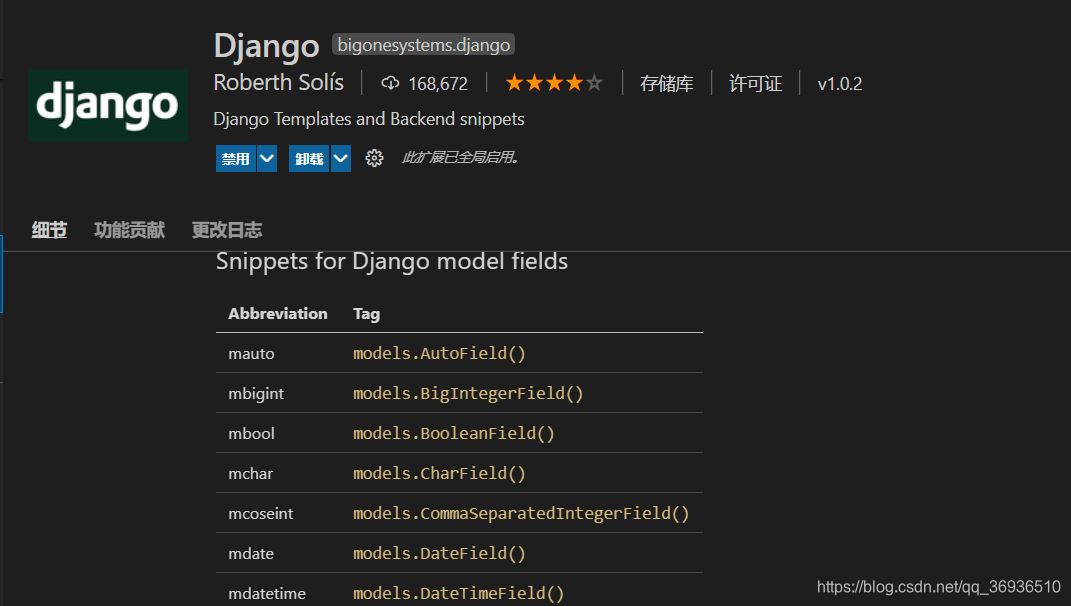Click the Tag column header

point(366,314)
